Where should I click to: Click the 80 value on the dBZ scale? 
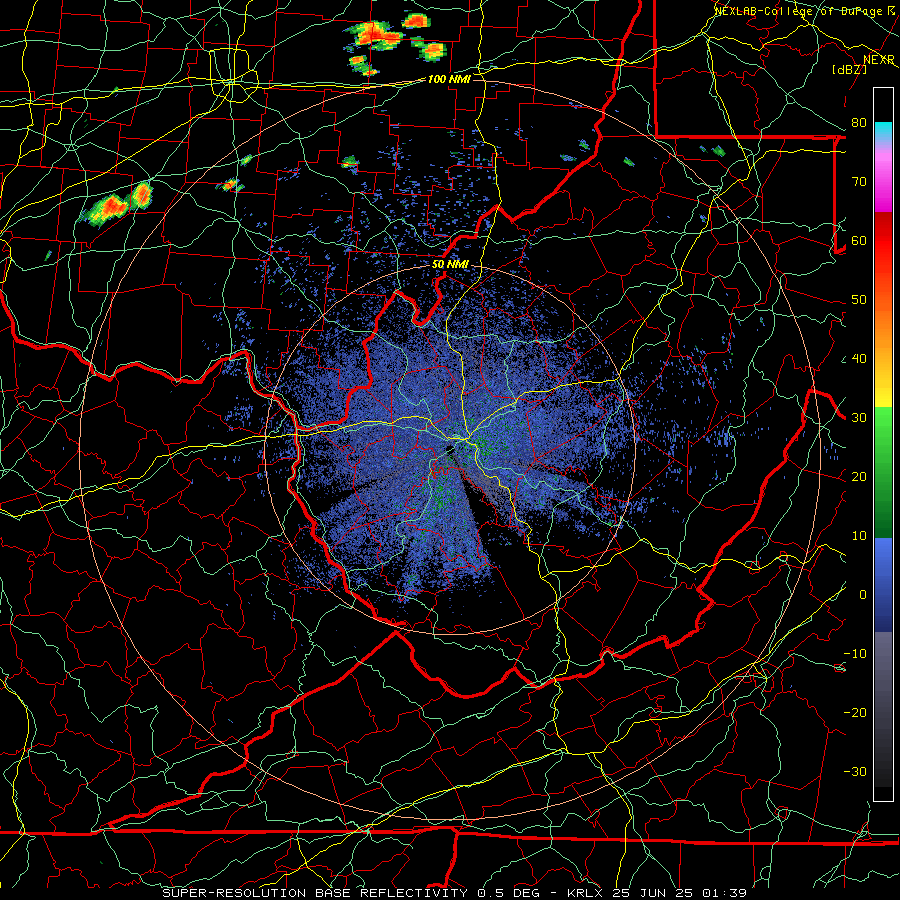[859, 122]
